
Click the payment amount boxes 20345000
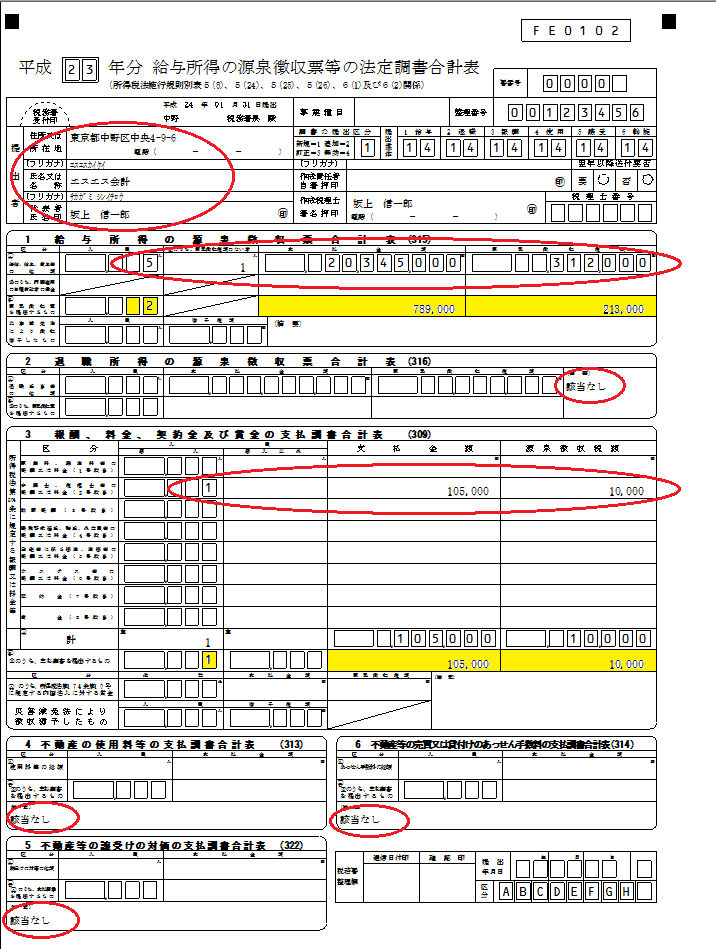pyautogui.click(x=363, y=263)
